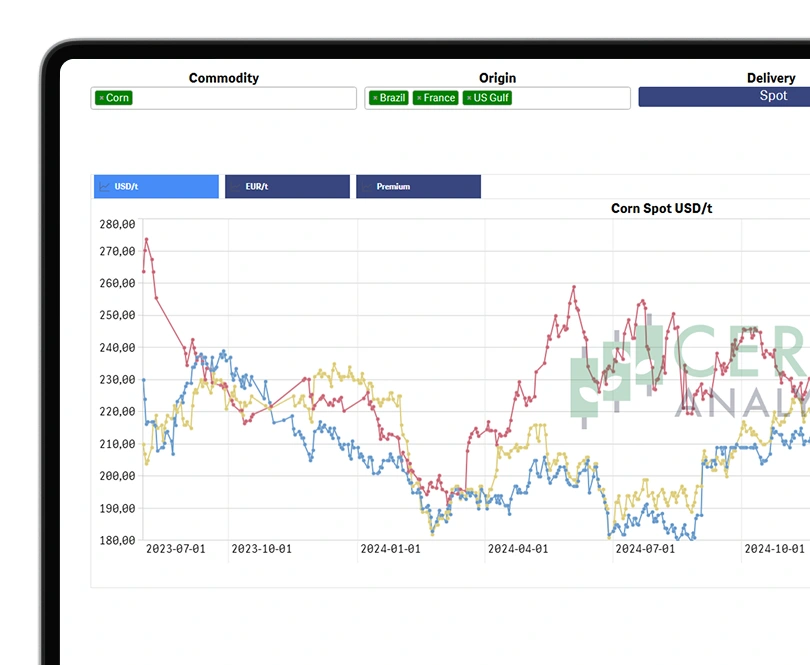
Task: Select the Spot delivery button
Action: pos(724,97)
